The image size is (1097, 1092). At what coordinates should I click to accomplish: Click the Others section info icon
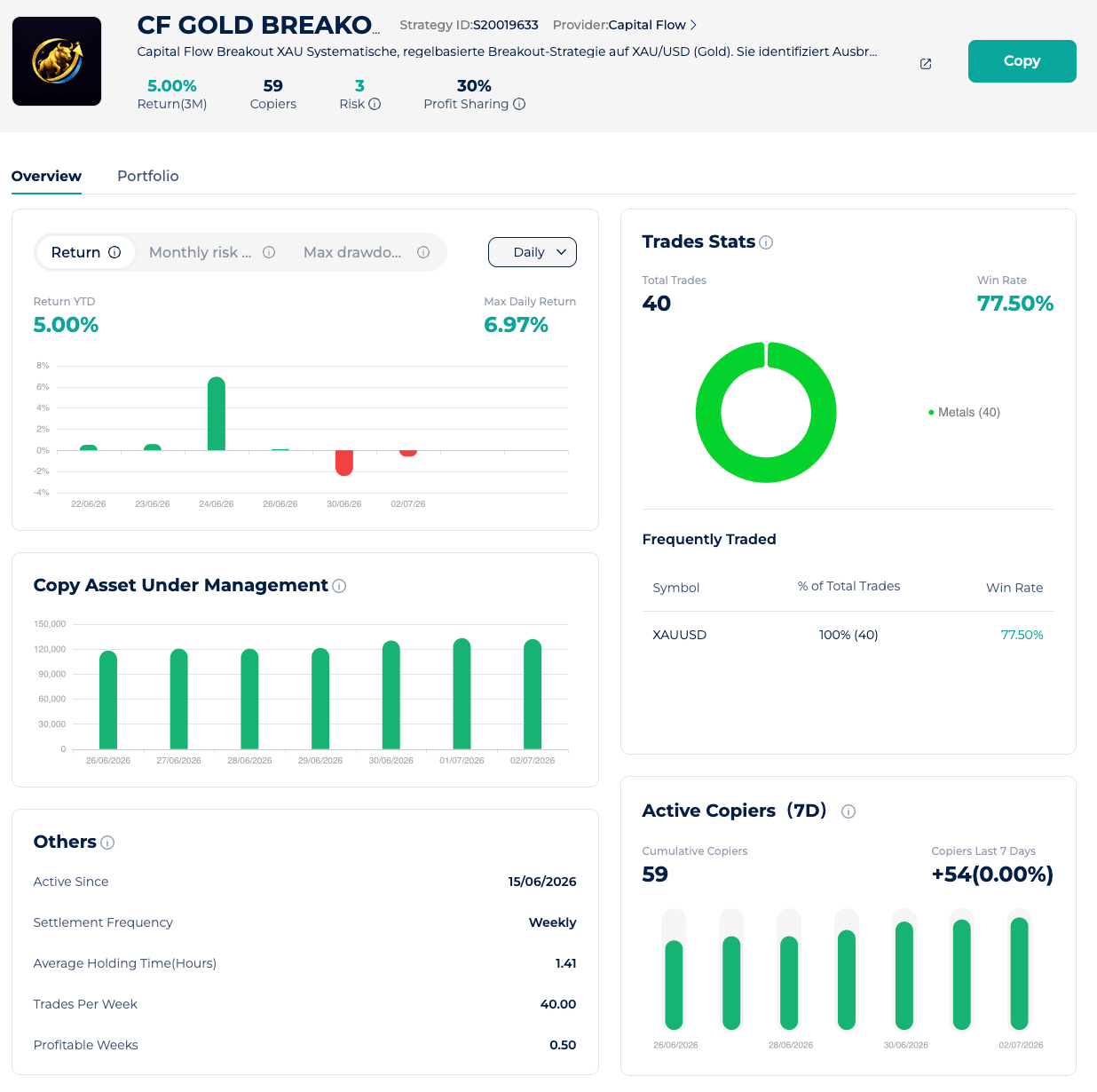[107, 843]
